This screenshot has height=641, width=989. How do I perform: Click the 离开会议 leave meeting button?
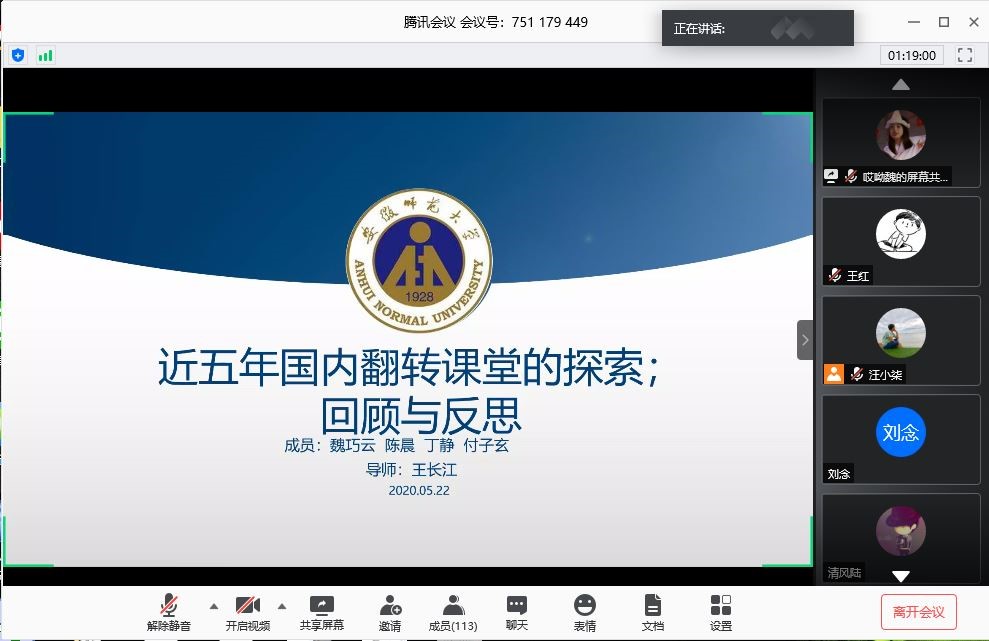point(918,611)
